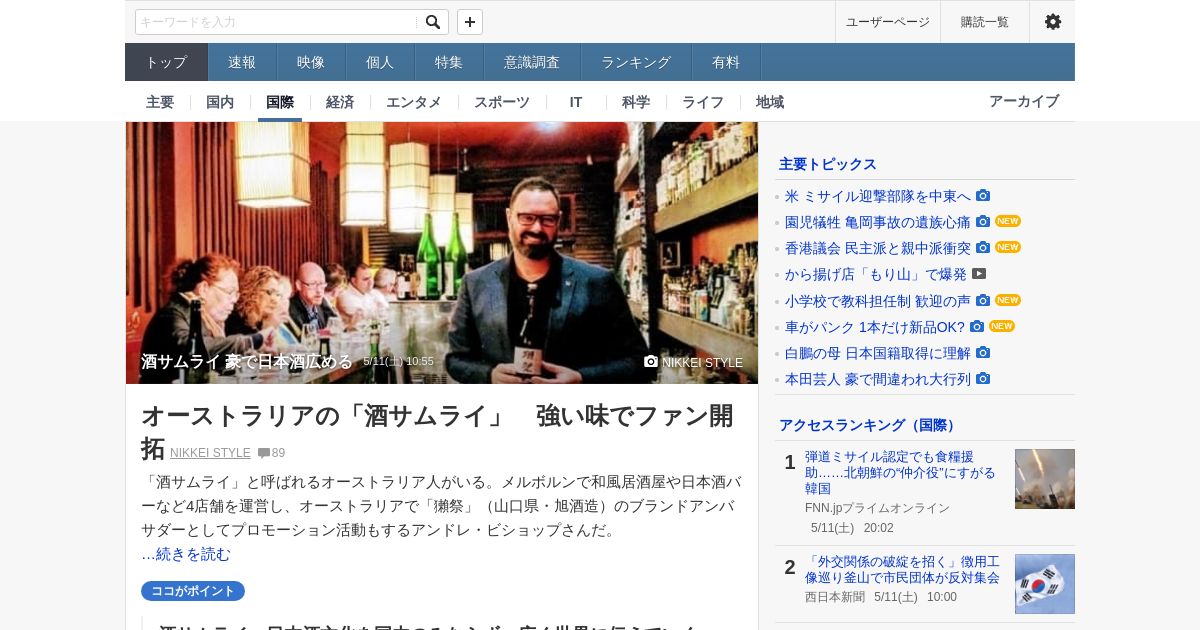This screenshot has height=630, width=1200.
Task: Go to the ライフ category
Action: click(x=703, y=102)
